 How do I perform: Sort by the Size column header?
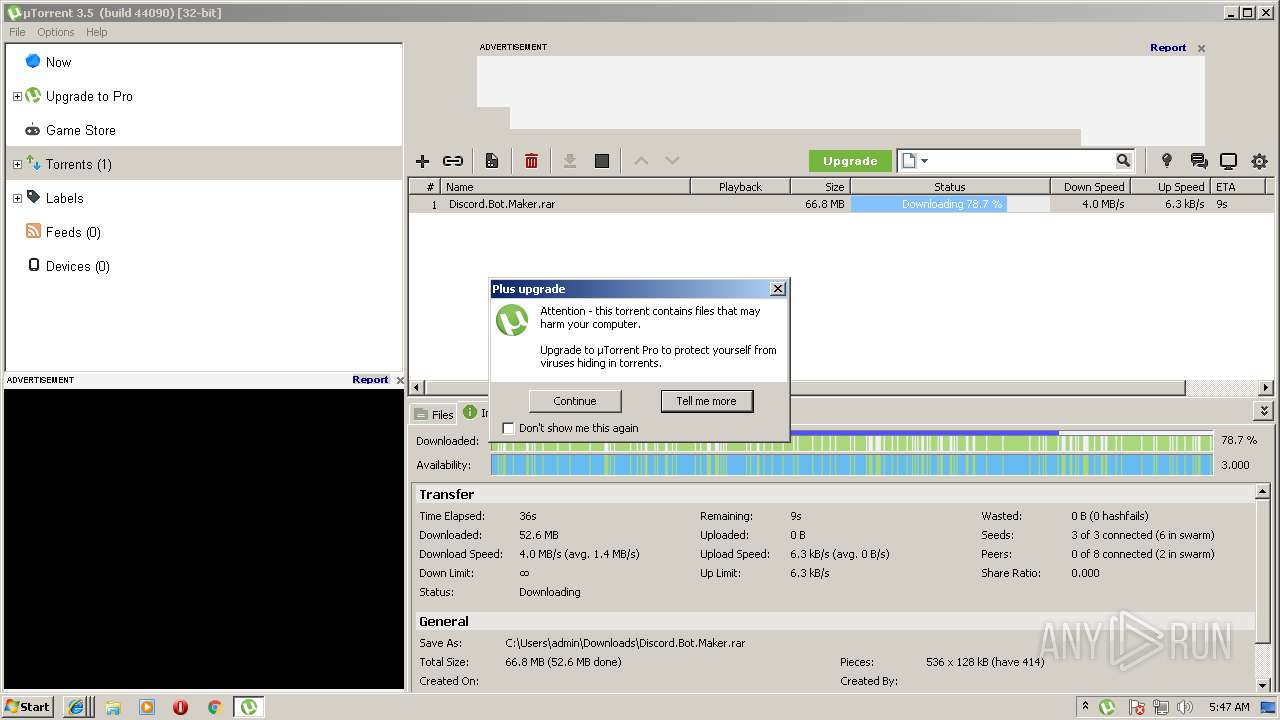click(x=820, y=187)
